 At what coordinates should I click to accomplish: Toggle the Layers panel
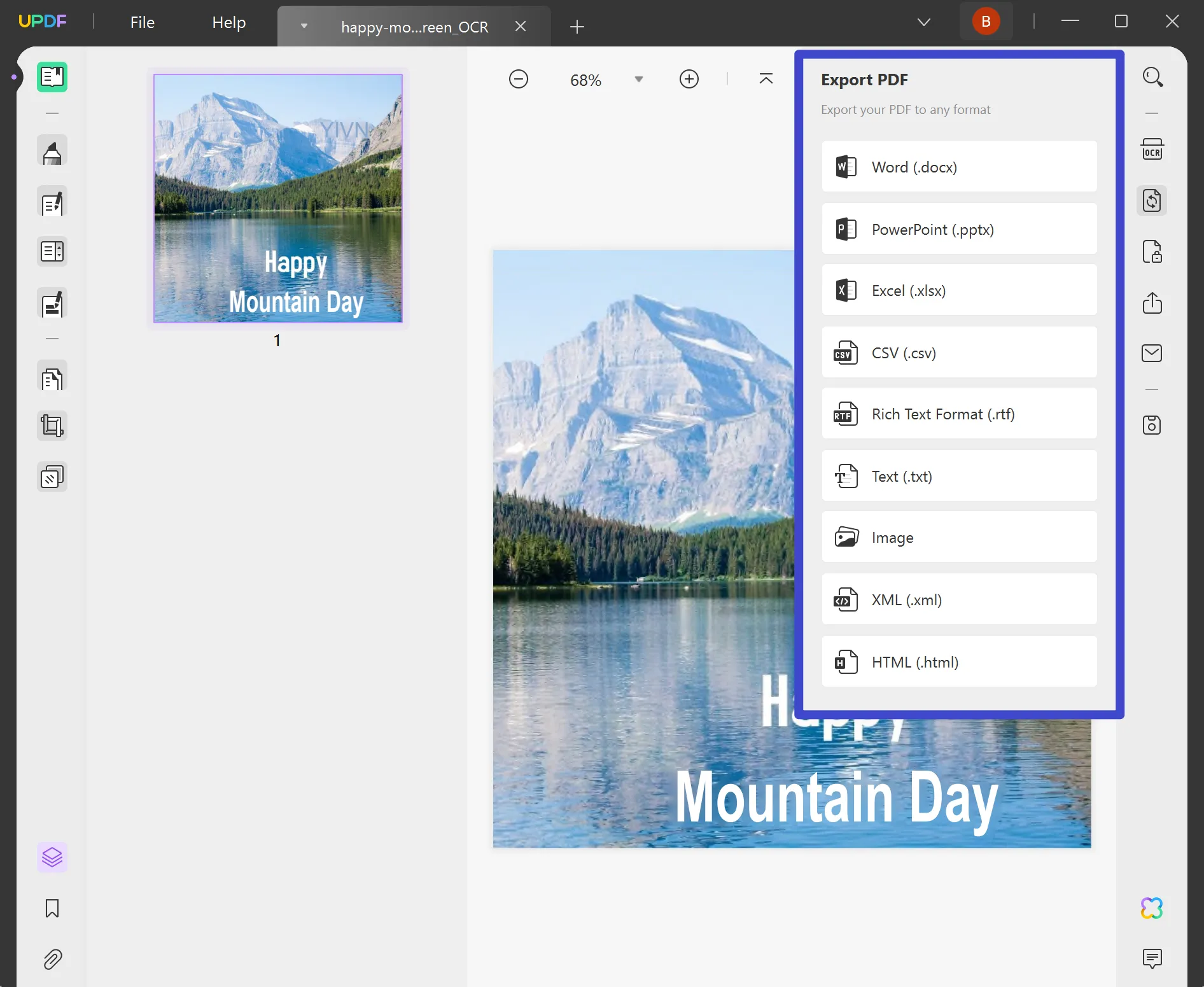52,857
